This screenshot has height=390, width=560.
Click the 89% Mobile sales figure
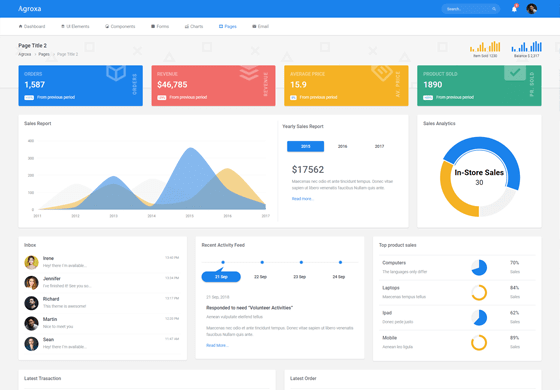[x=515, y=338]
